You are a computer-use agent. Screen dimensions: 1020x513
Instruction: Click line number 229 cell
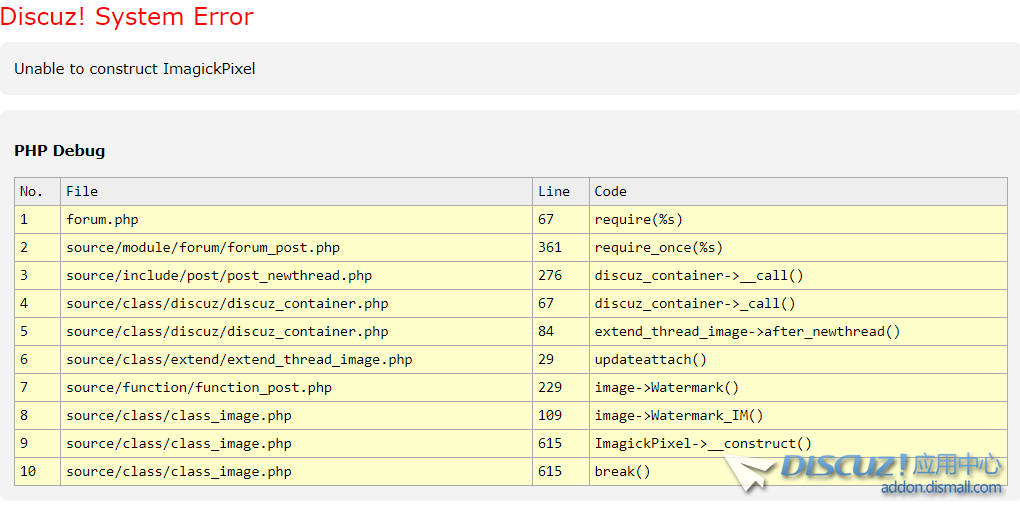tap(561, 388)
